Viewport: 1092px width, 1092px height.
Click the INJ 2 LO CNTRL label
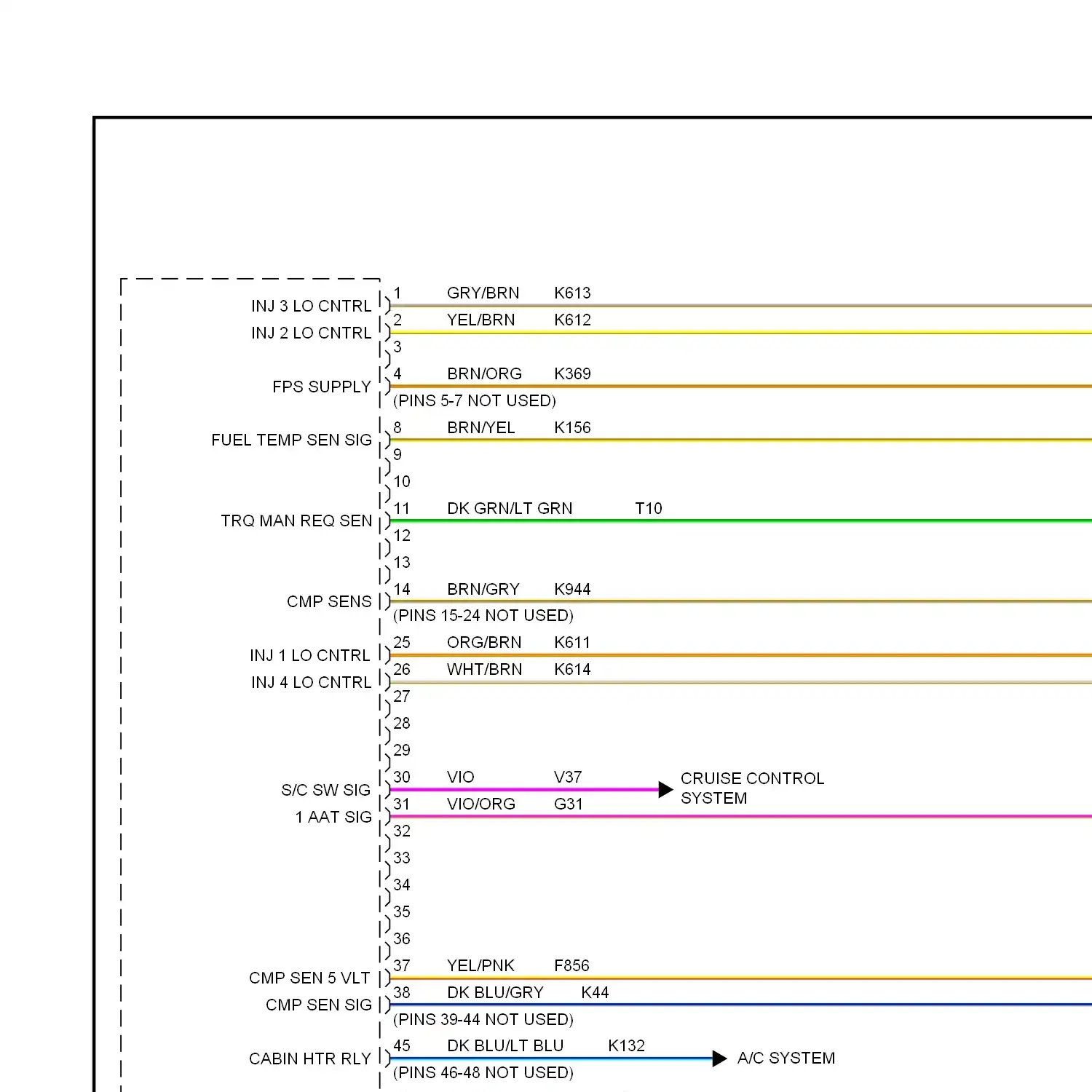click(311, 333)
